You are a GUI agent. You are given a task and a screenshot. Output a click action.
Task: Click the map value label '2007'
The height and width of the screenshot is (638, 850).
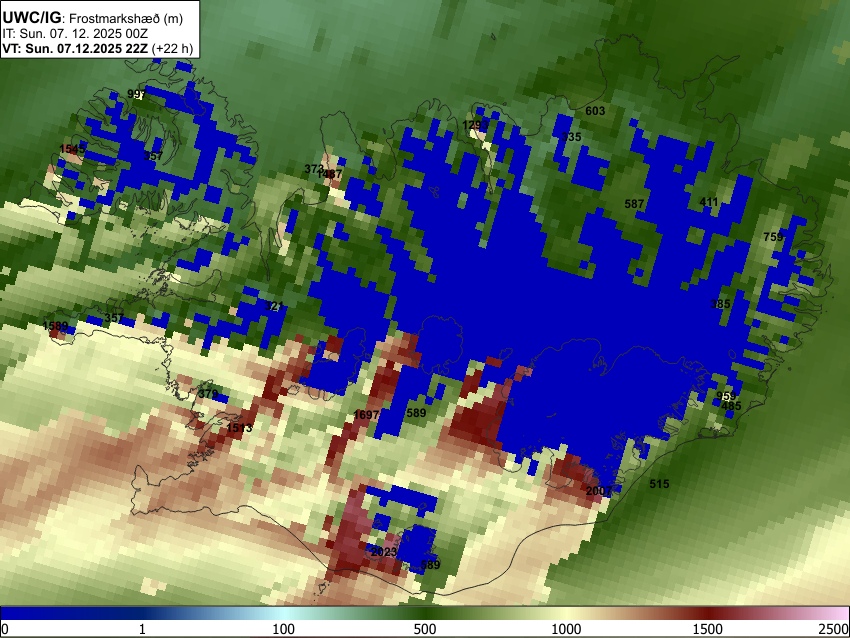(599, 491)
